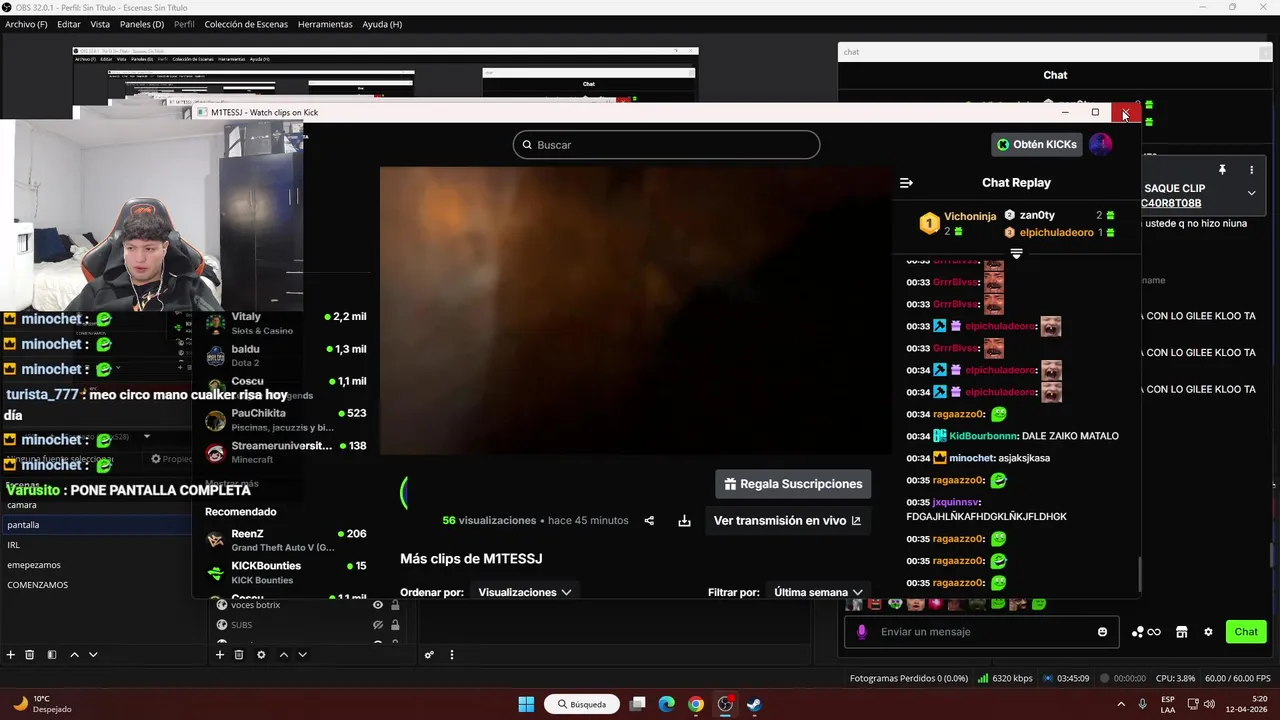This screenshot has width=1280, height=720.
Task: Open the Paneles menu
Action: tap(142, 24)
